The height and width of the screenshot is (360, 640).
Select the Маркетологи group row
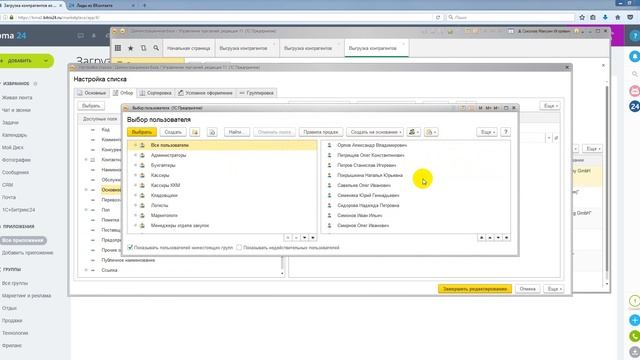(x=222, y=215)
